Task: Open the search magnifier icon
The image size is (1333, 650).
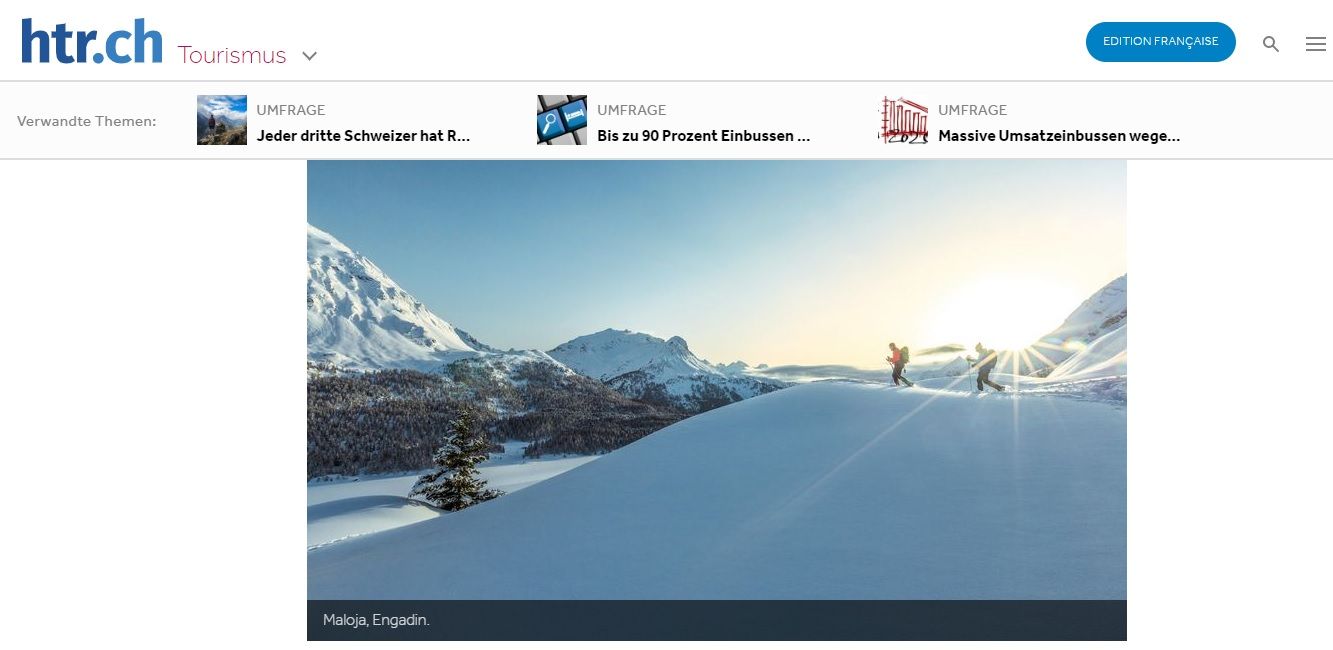Action: [1271, 44]
